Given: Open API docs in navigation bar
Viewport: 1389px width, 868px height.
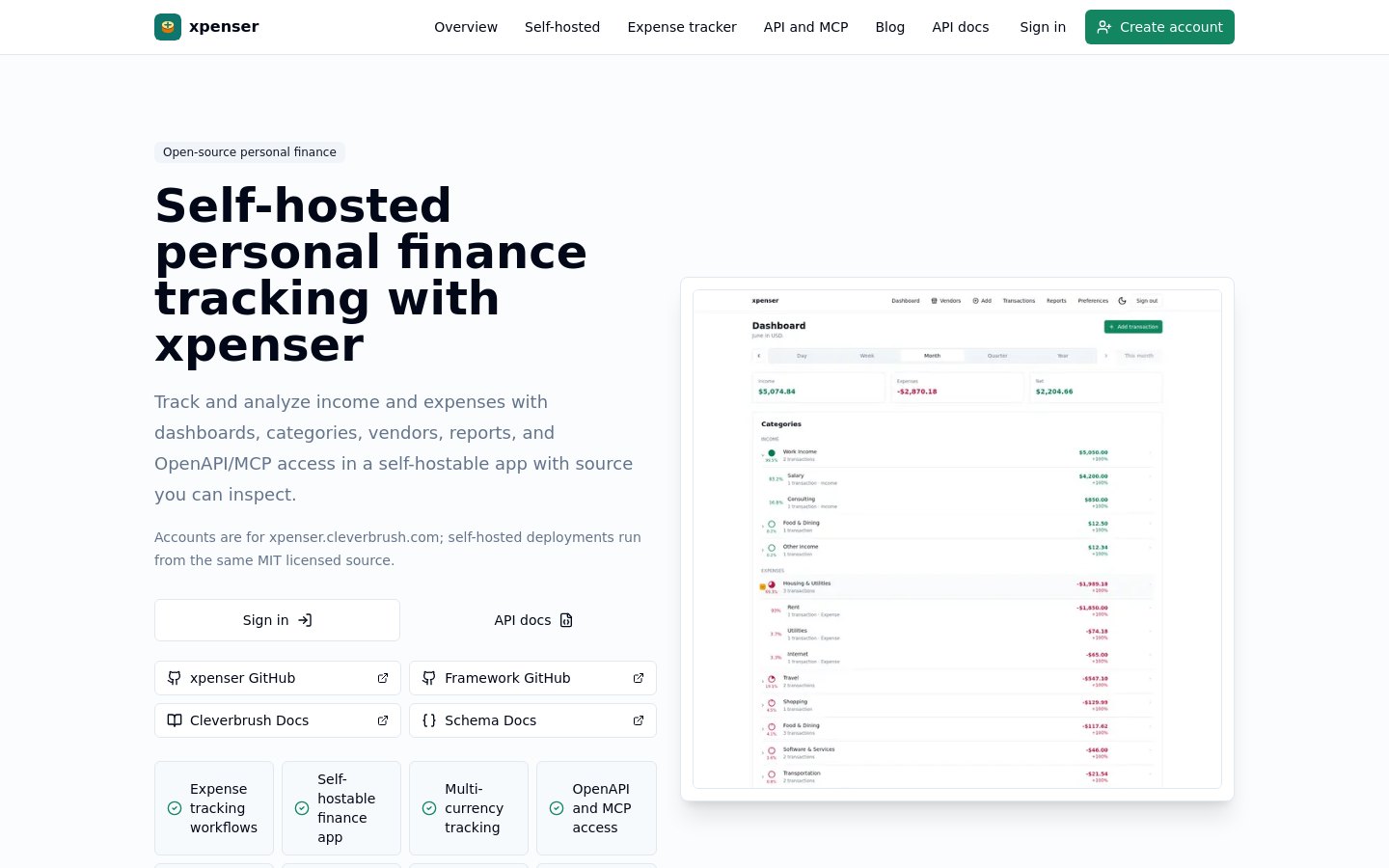Looking at the screenshot, I should 961,27.
